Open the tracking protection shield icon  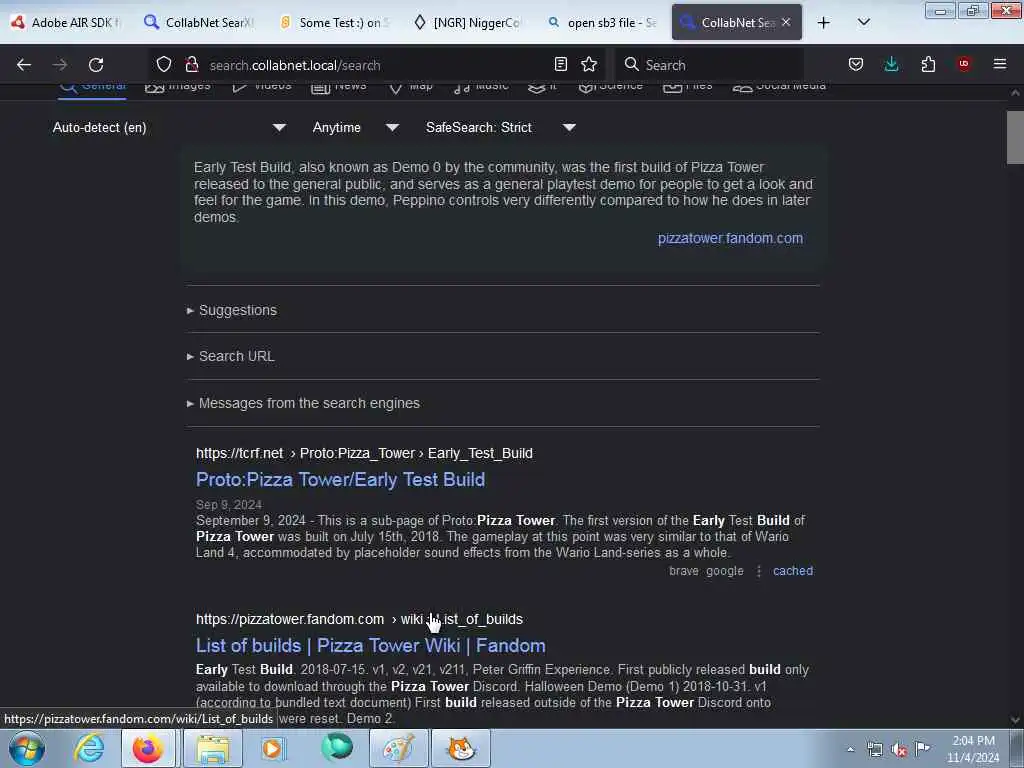pos(164,64)
